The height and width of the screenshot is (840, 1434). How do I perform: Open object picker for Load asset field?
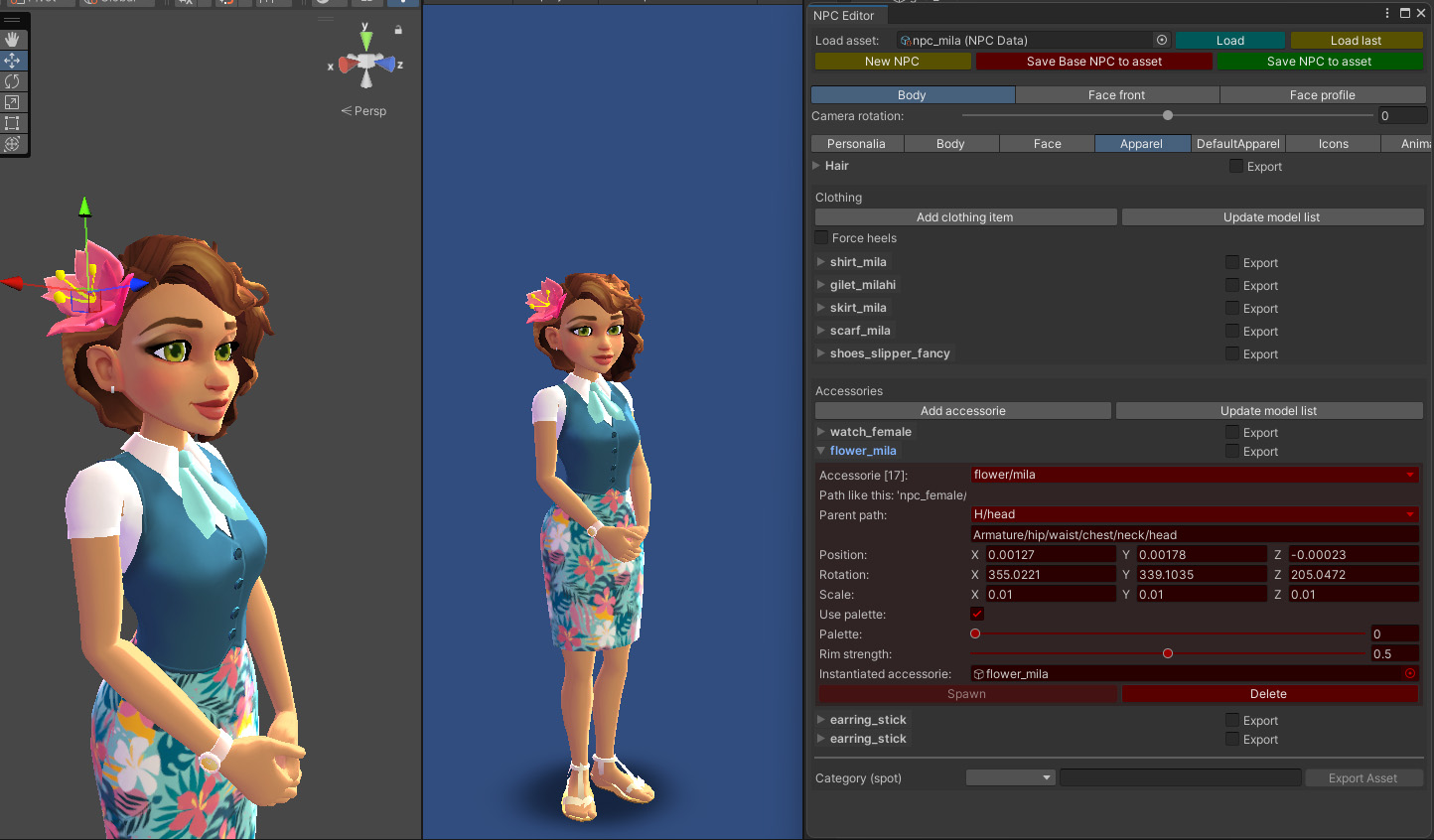[x=1161, y=41]
